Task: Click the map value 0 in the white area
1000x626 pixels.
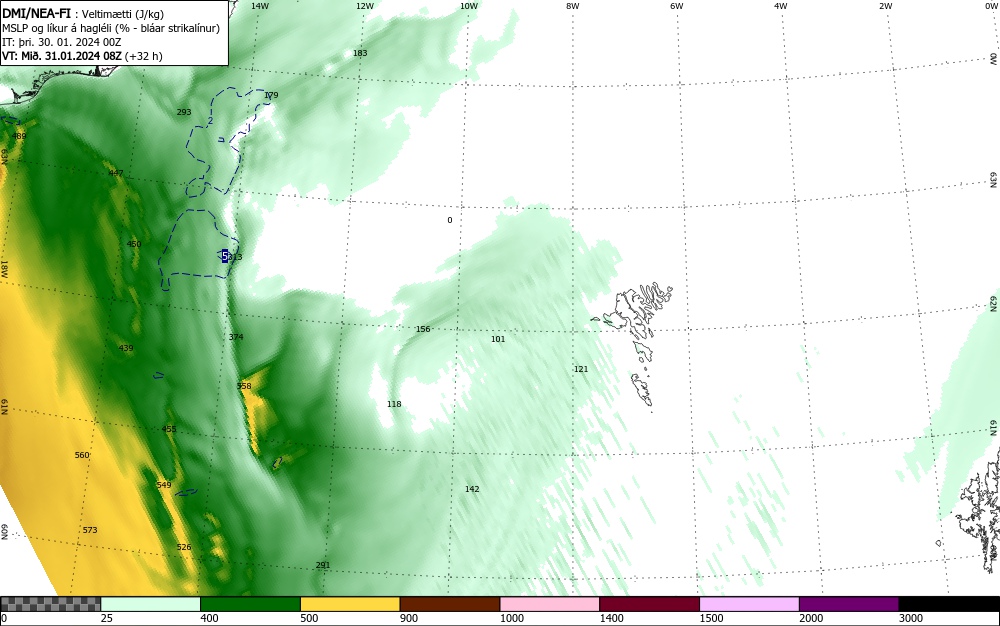Action: click(x=450, y=220)
